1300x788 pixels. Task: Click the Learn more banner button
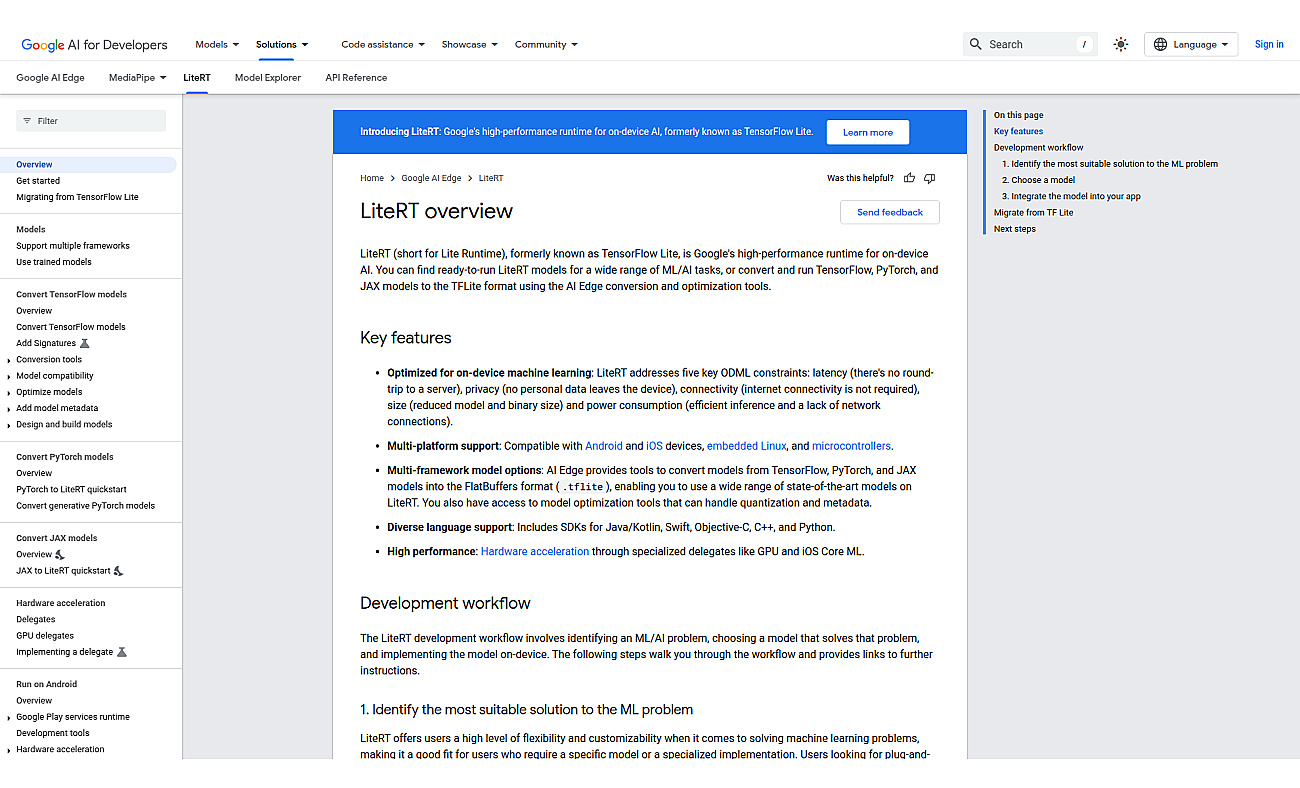click(868, 132)
